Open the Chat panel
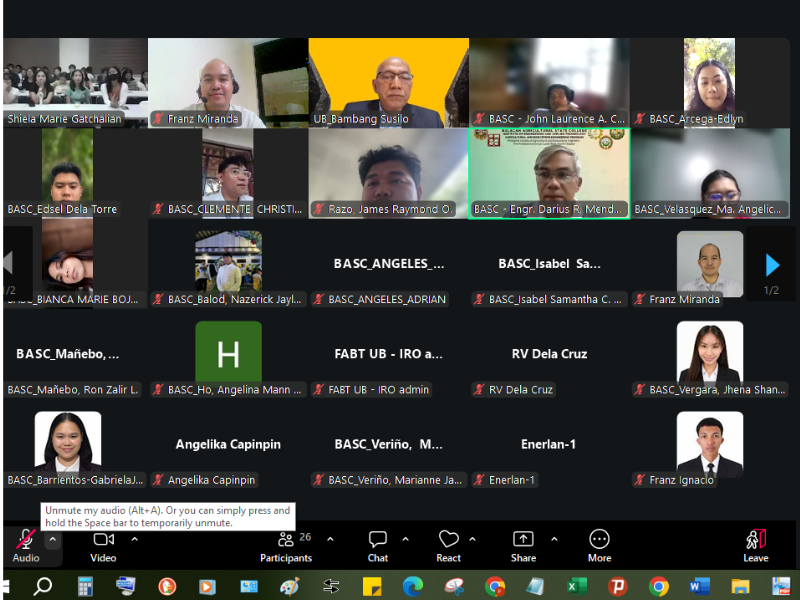 click(378, 546)
